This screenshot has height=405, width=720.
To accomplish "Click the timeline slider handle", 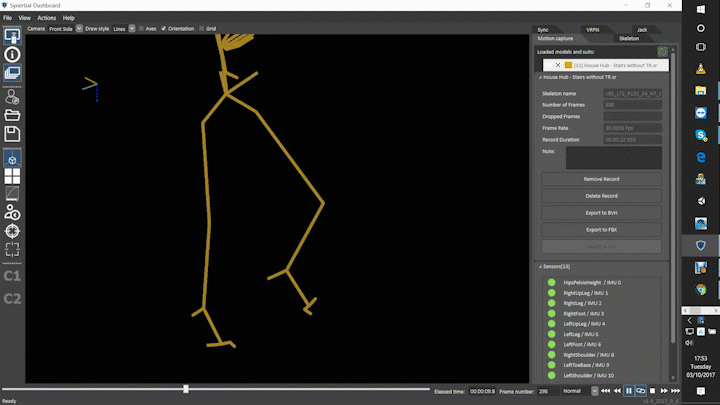I will 186,389.
